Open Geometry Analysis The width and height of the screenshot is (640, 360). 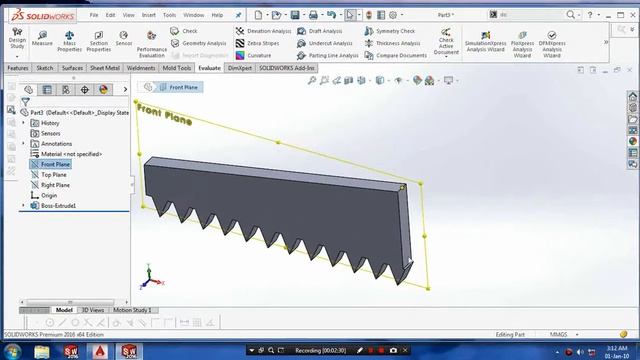(198, 43)
